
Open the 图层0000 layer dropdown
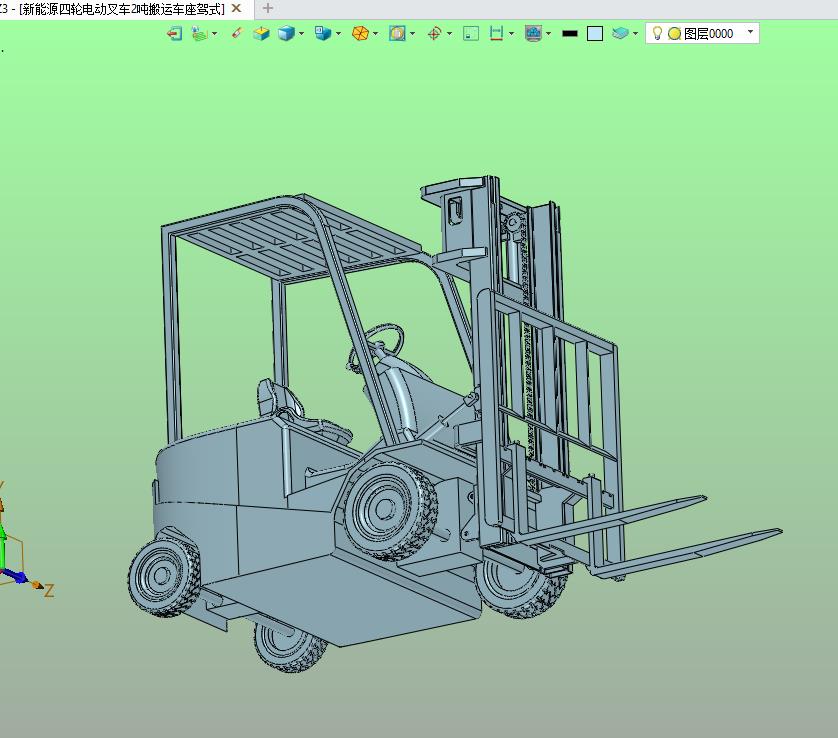point(750,32)
